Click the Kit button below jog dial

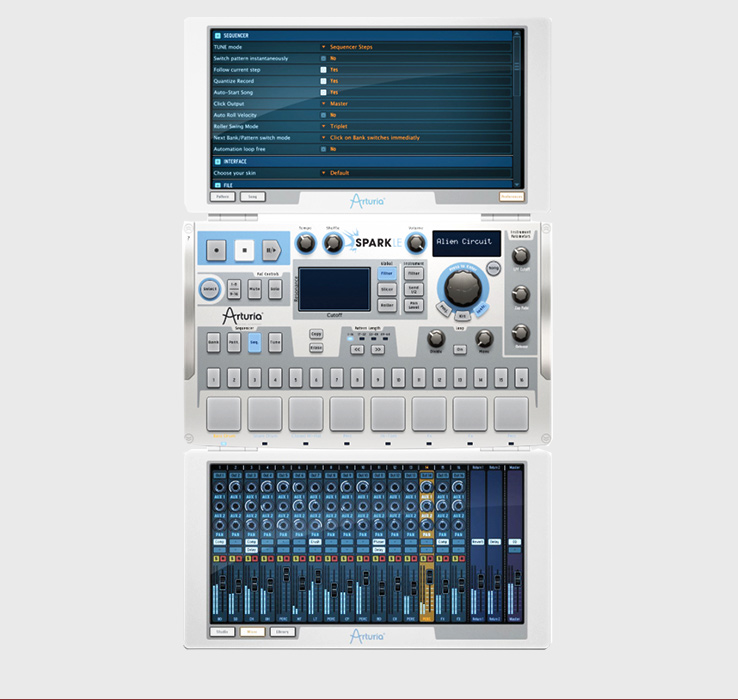coord(462,316)
